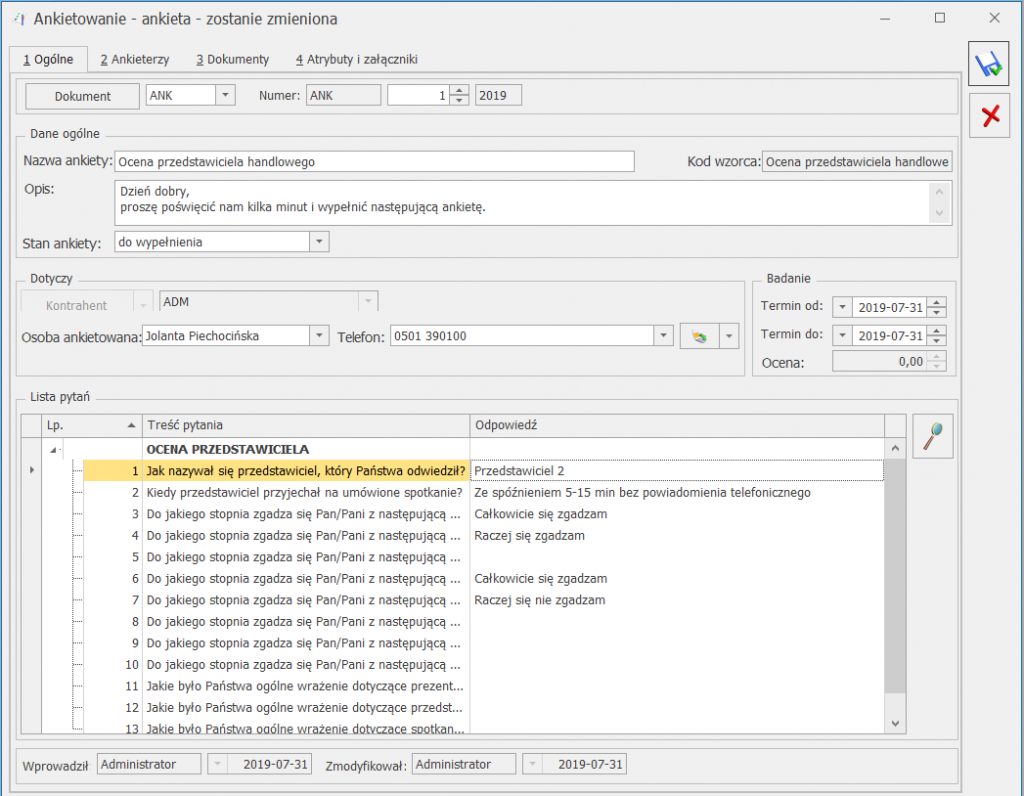Increase the document number with up arrow
The image size is (1024, 796).
click(x=460, y=90)
